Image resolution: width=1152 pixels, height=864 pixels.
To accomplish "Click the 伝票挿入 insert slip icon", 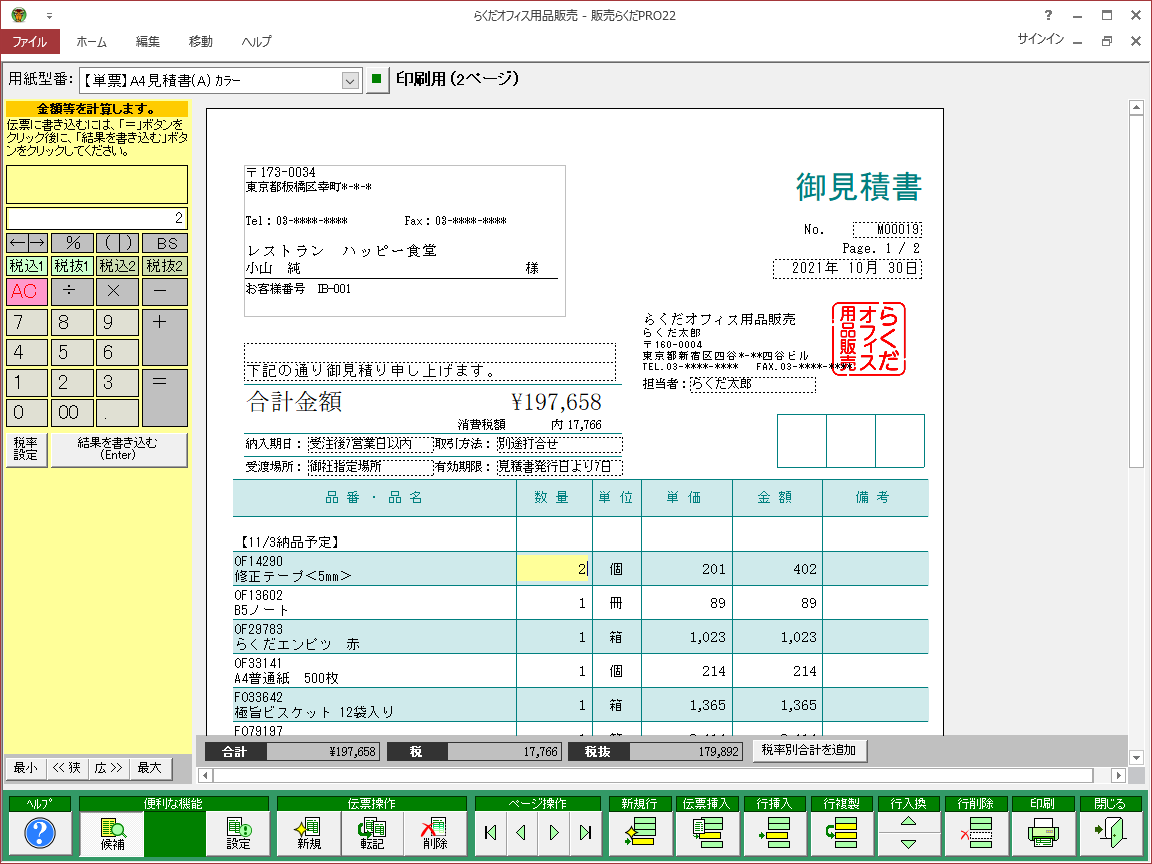I will 707,832.
